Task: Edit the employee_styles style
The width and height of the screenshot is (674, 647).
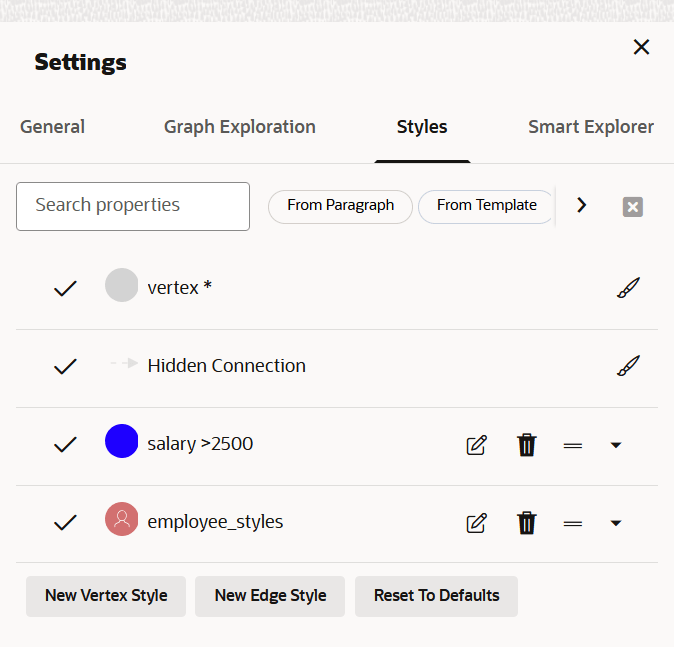Action: click(477, 522)
